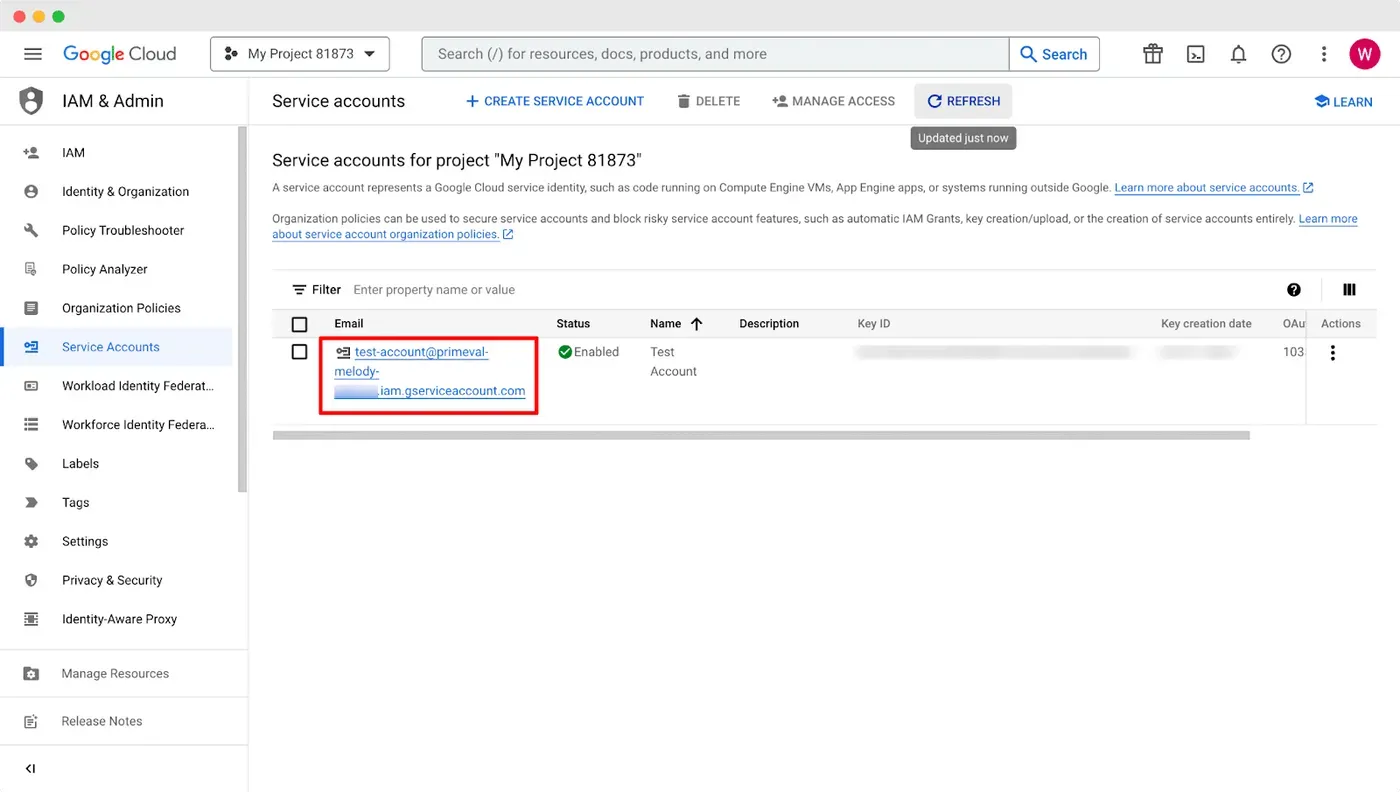The width and height of the screenshot is (1400, 792).
Task: Click the Key creation date header
Action: [x=1206, y=324]
